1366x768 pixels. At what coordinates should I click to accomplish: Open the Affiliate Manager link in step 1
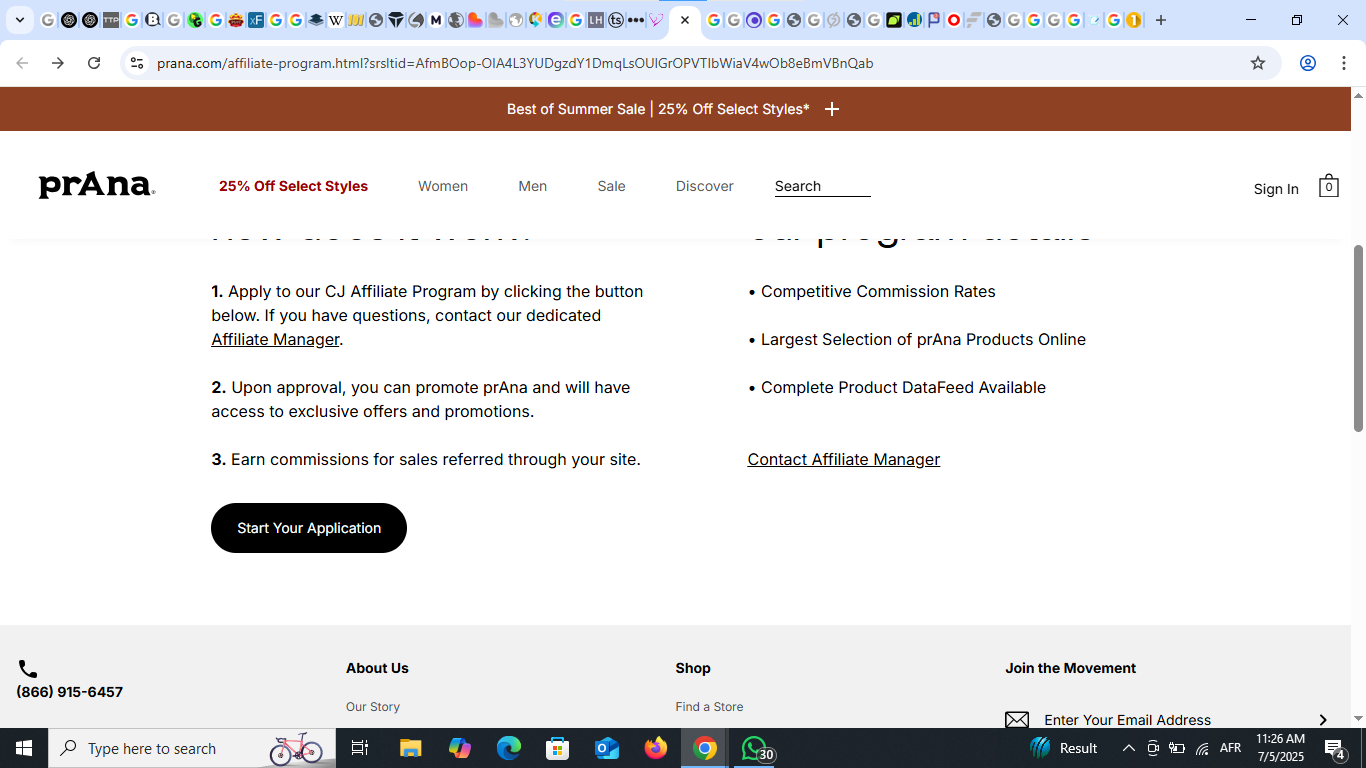tap(275, 339)
